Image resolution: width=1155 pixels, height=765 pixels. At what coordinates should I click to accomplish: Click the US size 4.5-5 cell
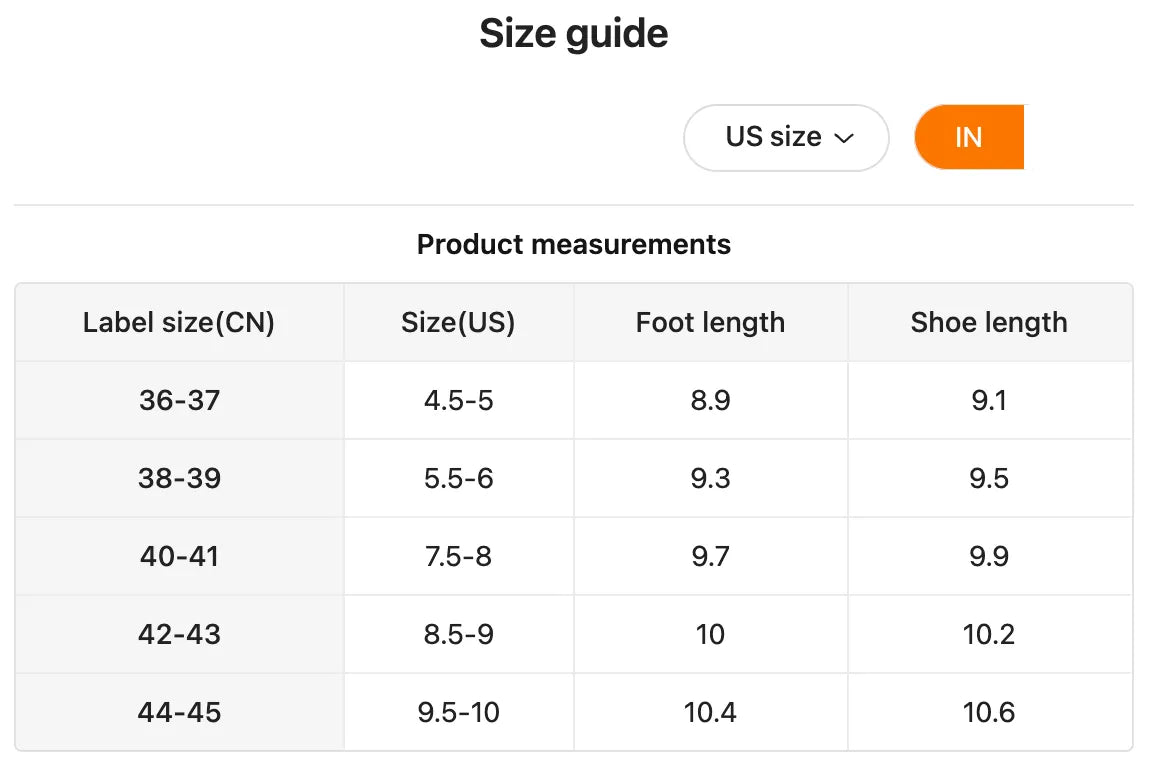tap(458, 401)
